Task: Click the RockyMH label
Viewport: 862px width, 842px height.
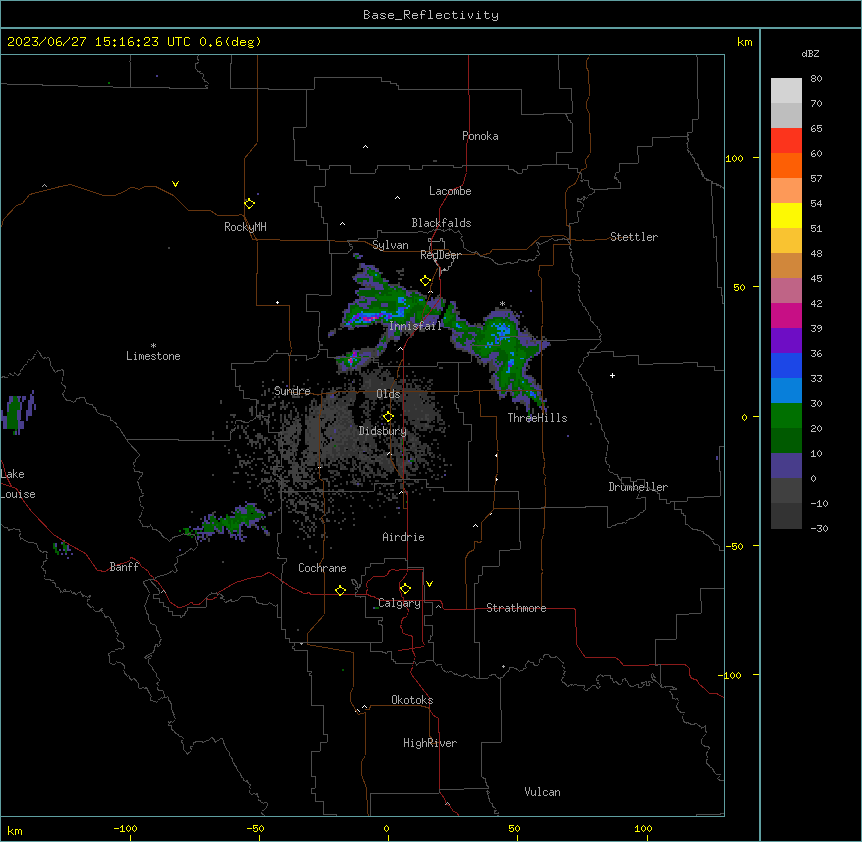Action: pos(245,227)
